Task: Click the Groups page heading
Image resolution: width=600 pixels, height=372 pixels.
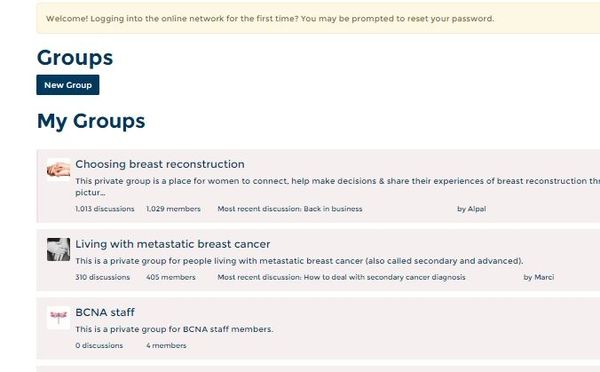Action: pyautogui.click(x=75, y=58)
